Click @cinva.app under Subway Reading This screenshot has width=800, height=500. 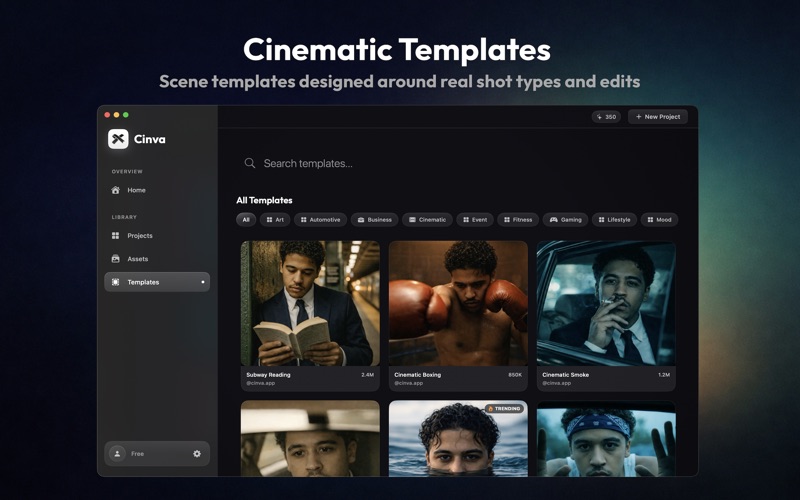tap(261, 383)
